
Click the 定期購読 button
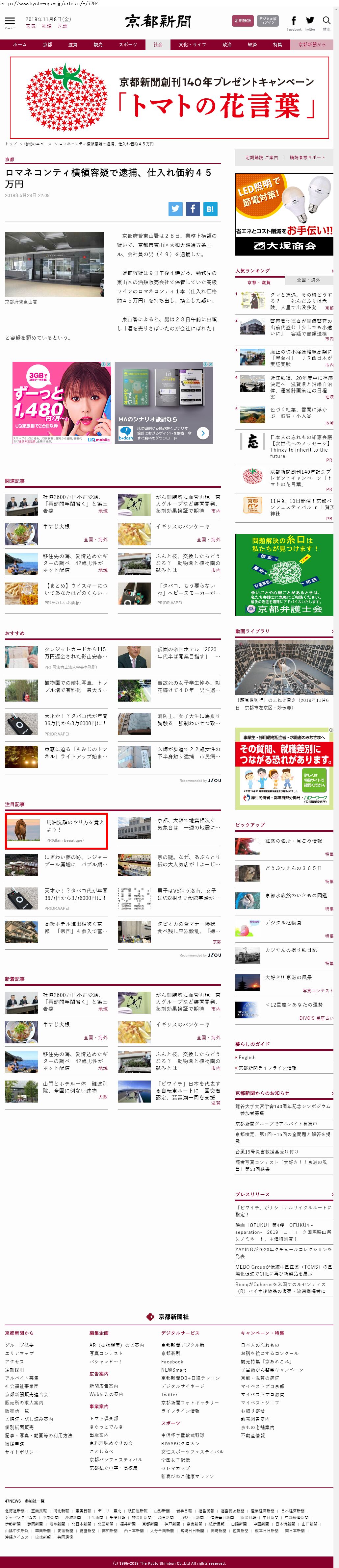243,21
